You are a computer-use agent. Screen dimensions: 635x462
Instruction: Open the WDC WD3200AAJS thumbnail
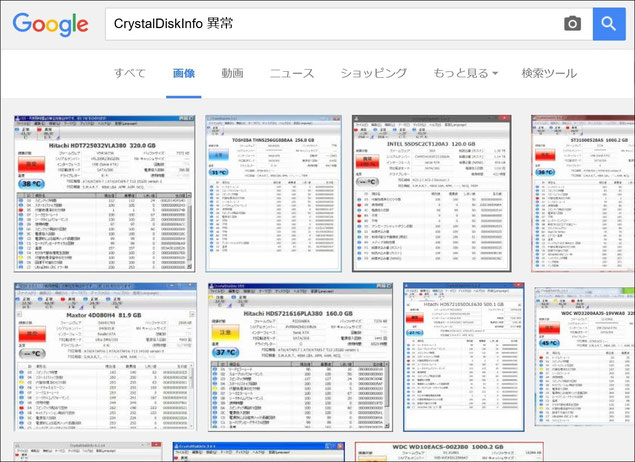pyautogui.click(x=584, y=357)
